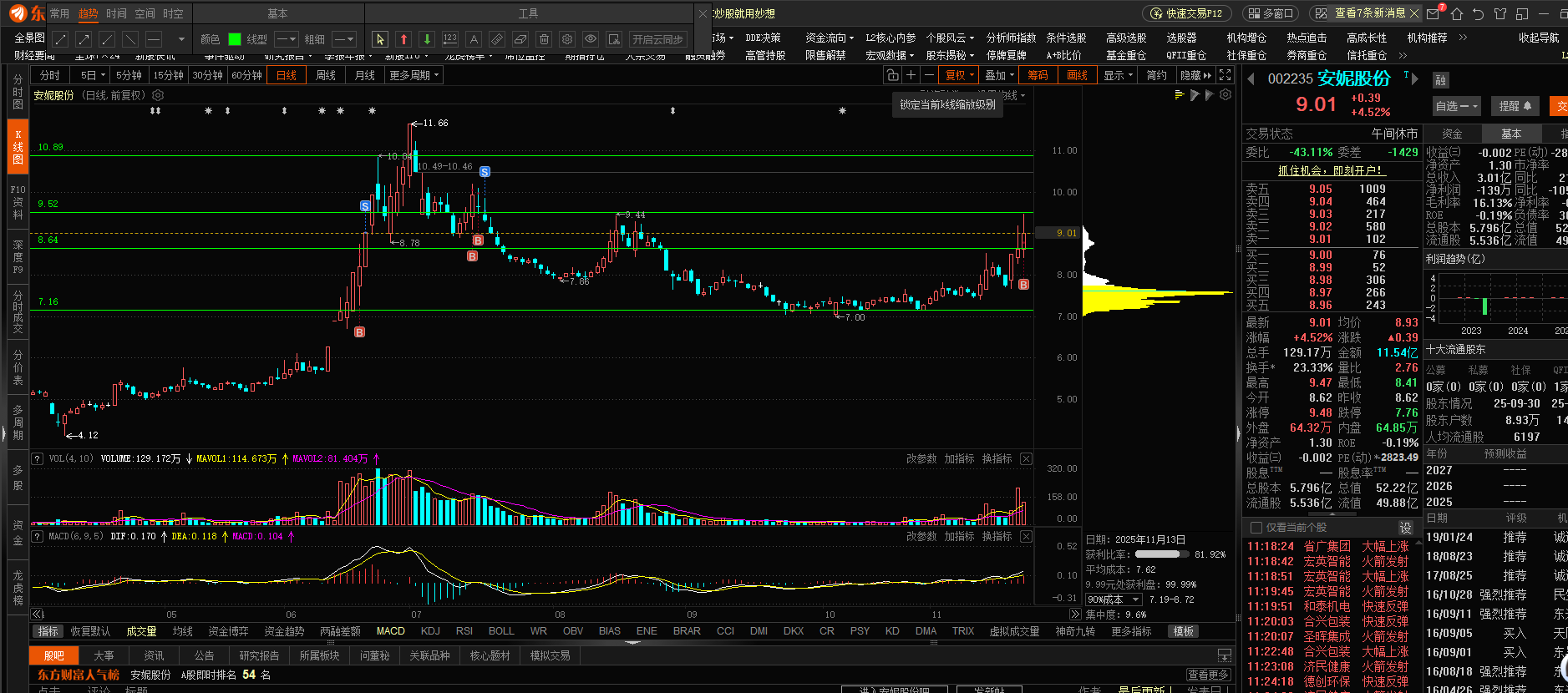Zoom in the K-line chart with plus

pos(911,75)
